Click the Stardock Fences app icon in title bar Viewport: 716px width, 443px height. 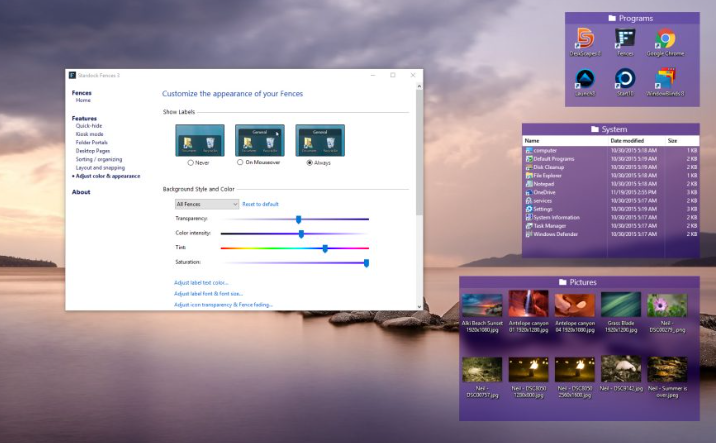click(72, 75)
